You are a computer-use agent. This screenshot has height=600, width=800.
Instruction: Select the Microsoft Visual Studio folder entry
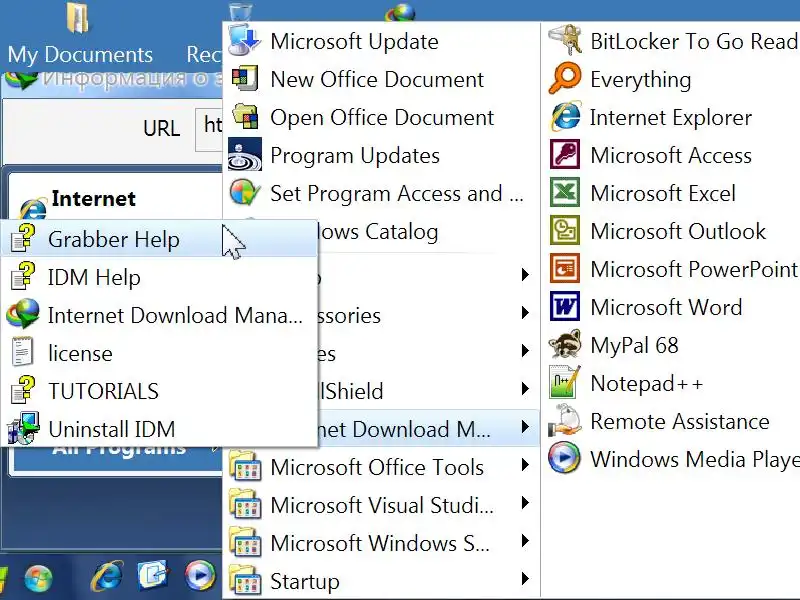pyautogui.click(x=381, y=505)
